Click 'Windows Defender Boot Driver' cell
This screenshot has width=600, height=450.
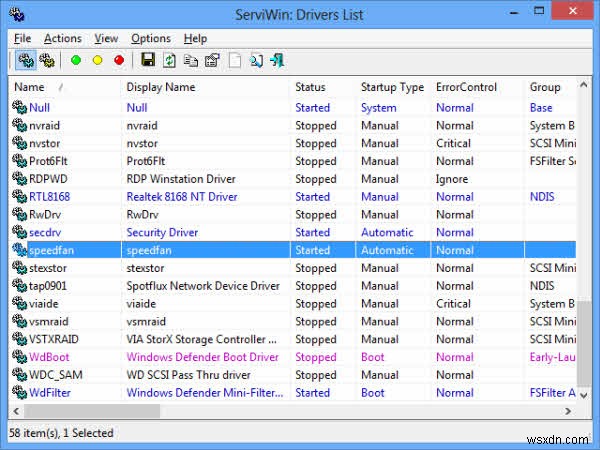[202, 357]
